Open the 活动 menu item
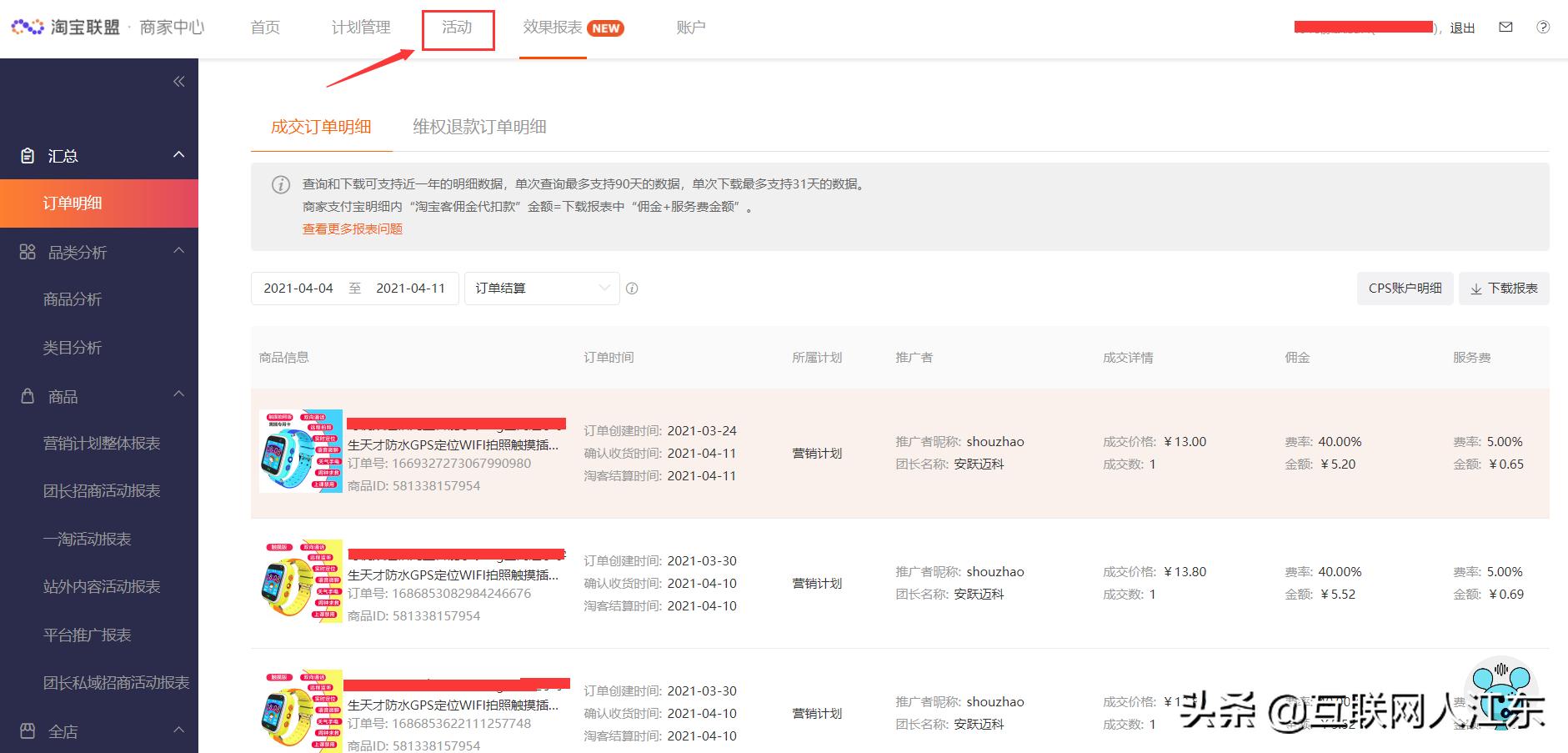Viewport: 1568px width, 753px height. pos(458,27)
